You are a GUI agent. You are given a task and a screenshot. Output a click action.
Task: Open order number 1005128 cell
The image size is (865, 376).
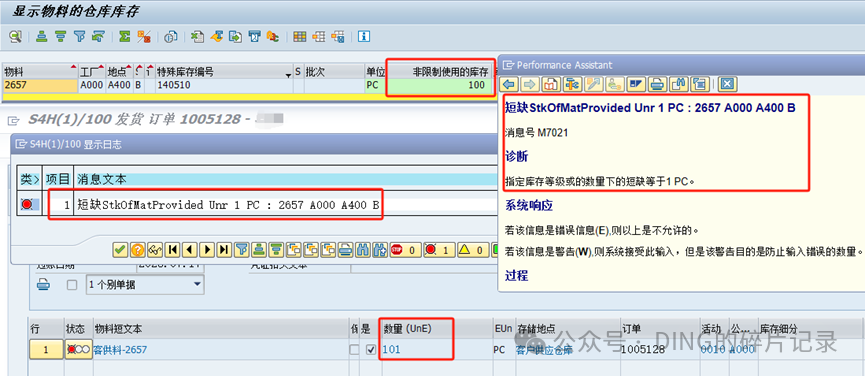tap(660, 349)
